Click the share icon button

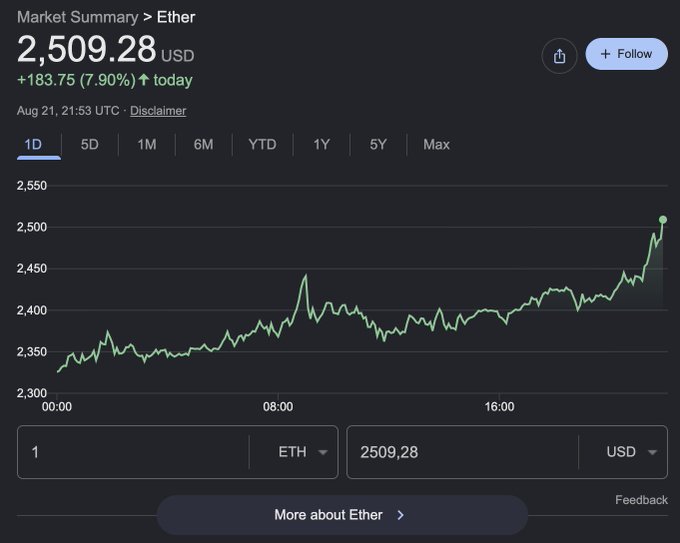coord(559,56)
